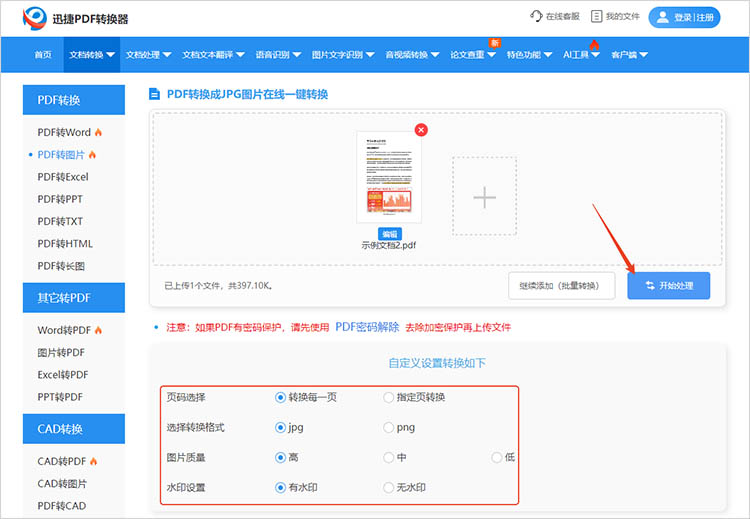Go to 首页 in navigation bar
This screenshot has width=750, height=519.
click(x=43, y=55)
